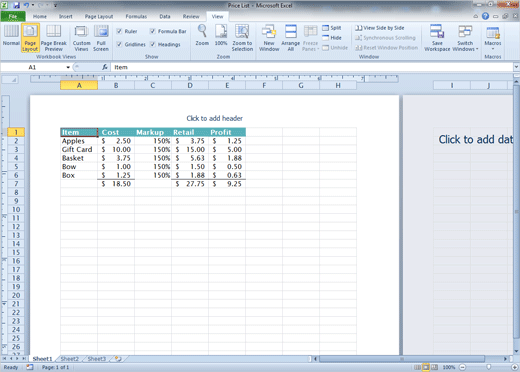
Task: Switch to Normal view in status bar
Action: click(417, 367)
